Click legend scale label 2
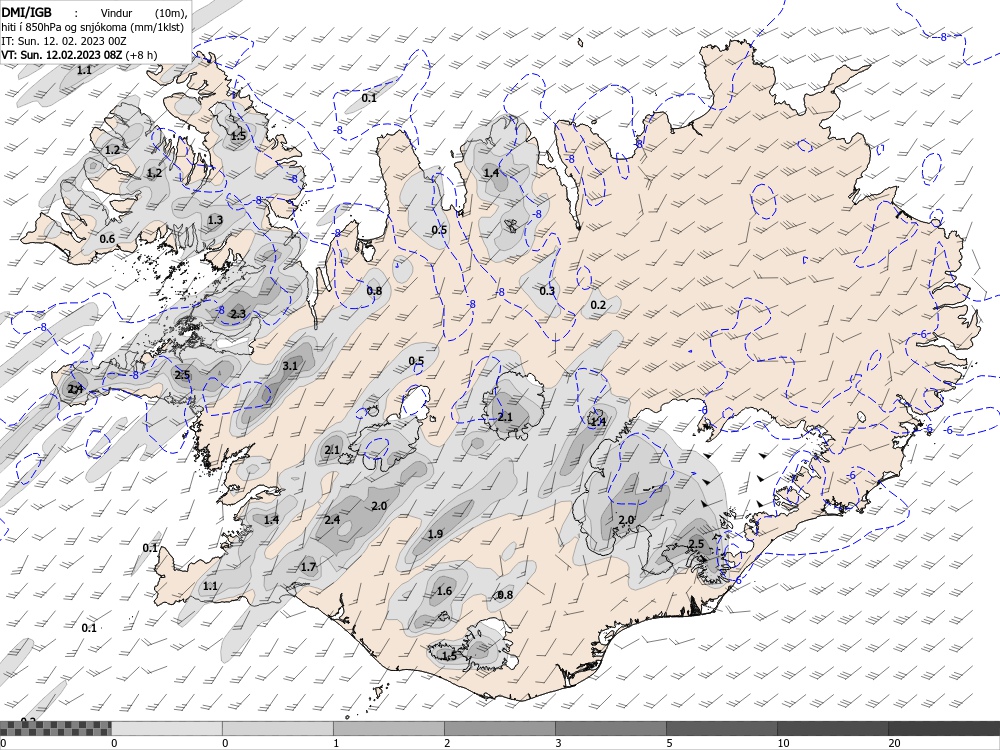 click(447, 743)
